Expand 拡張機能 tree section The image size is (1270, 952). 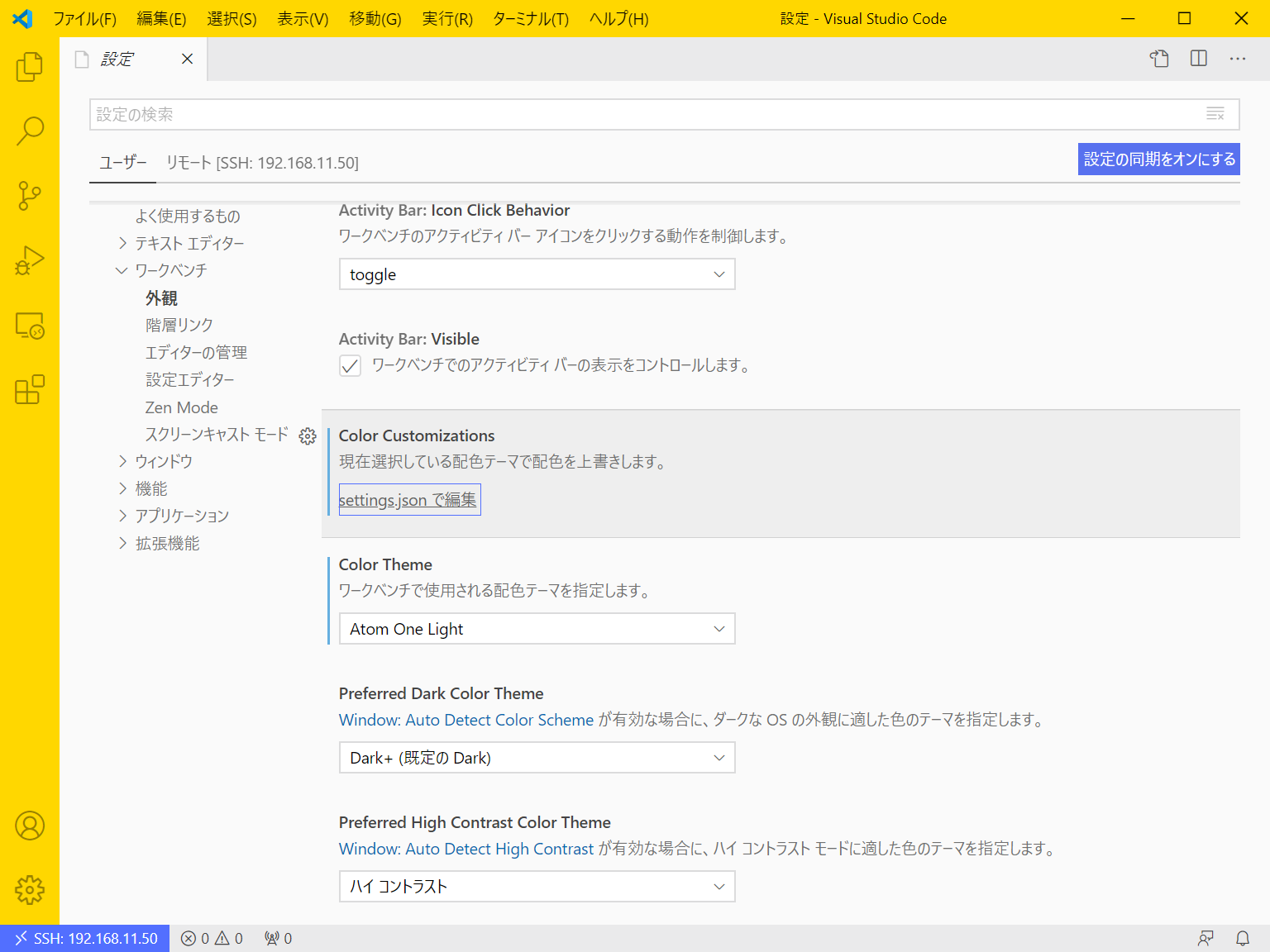click(122, 543)
